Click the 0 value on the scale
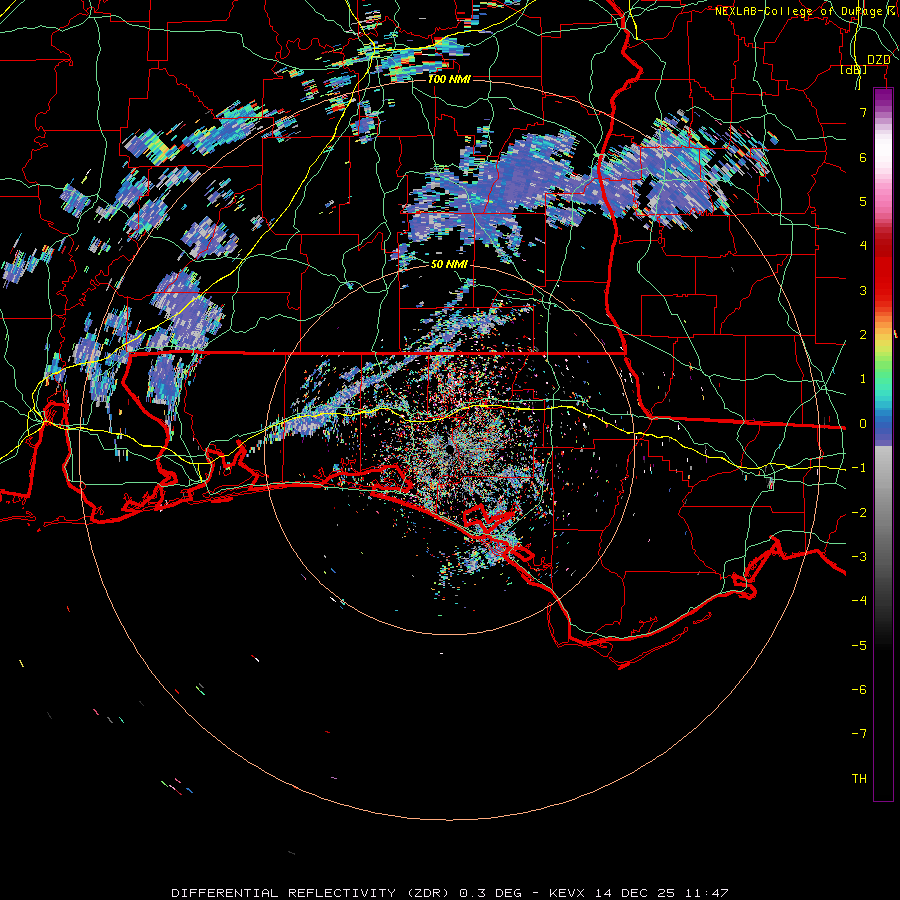Image resolution: width=900 pixels, height=900 pixels. pyautogui.click(x=863, y=424)
